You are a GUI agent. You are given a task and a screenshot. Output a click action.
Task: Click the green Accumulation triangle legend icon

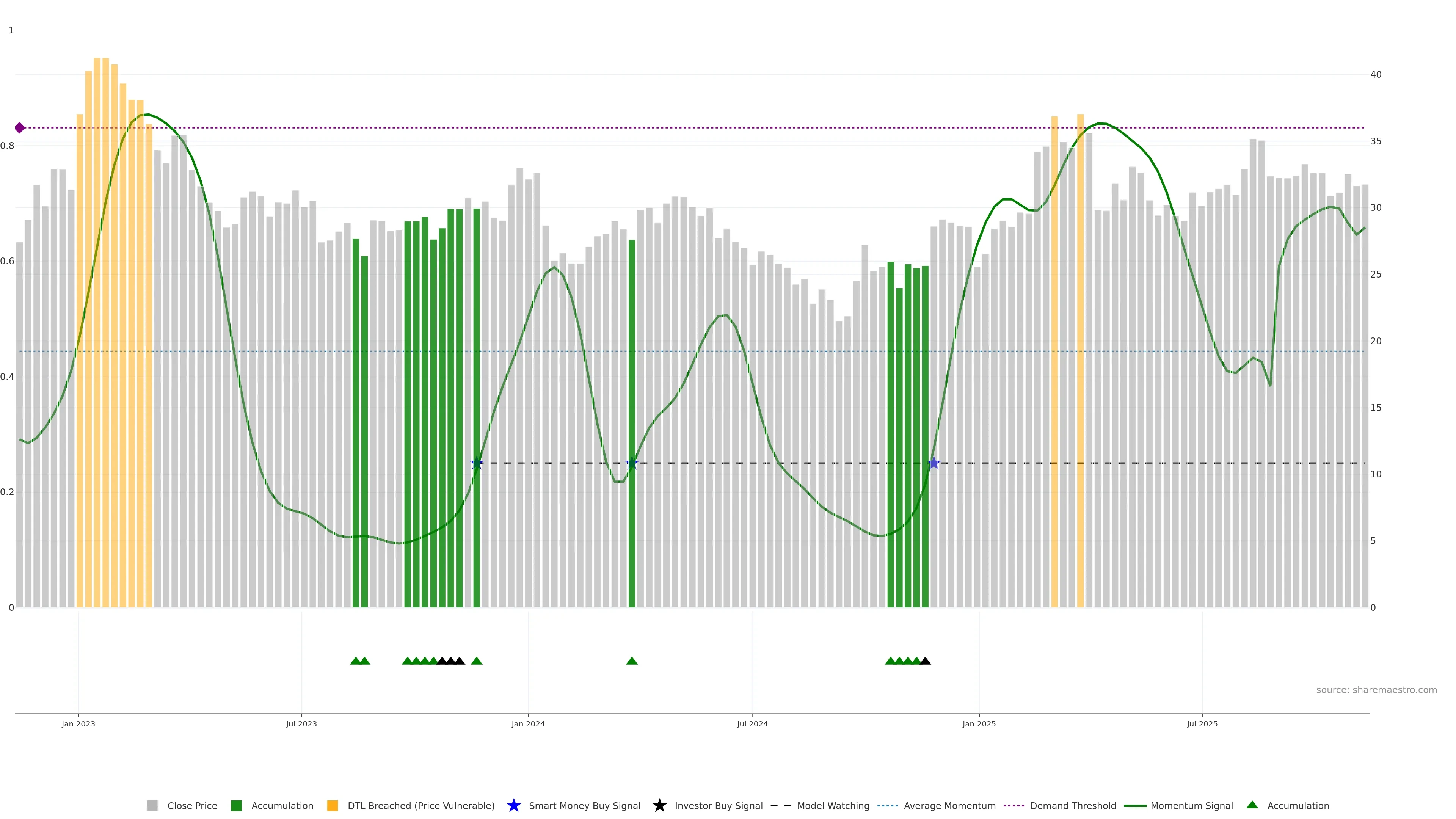pos(1252,805)
